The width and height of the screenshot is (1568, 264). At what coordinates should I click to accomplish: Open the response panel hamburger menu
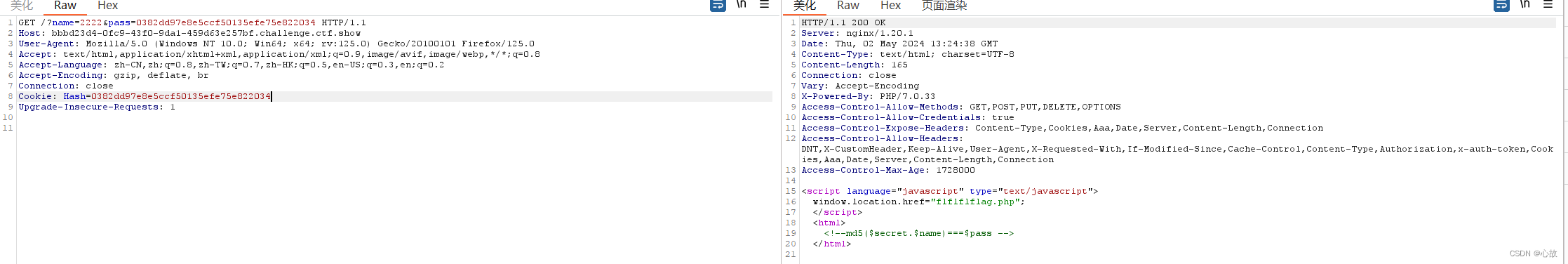1548,4
